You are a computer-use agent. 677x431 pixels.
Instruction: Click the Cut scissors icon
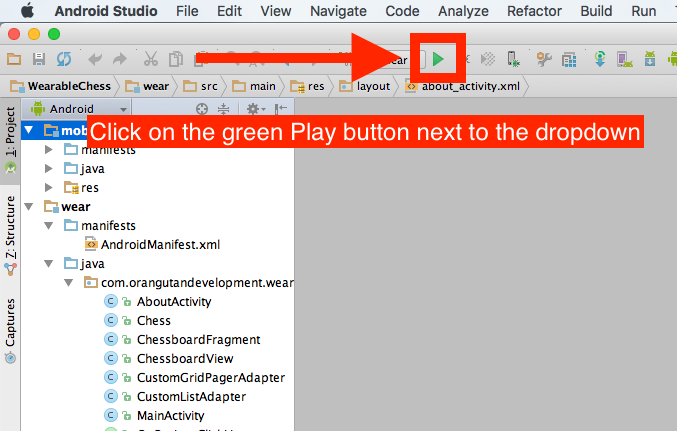151,59
